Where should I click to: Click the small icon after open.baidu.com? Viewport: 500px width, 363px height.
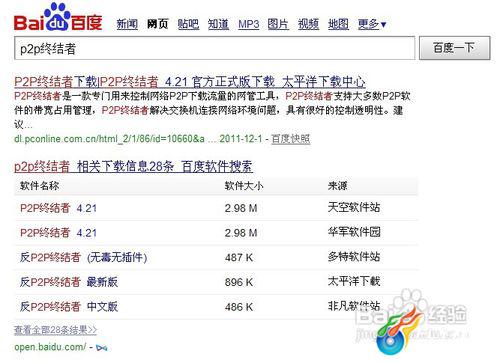tap(101, 348)
